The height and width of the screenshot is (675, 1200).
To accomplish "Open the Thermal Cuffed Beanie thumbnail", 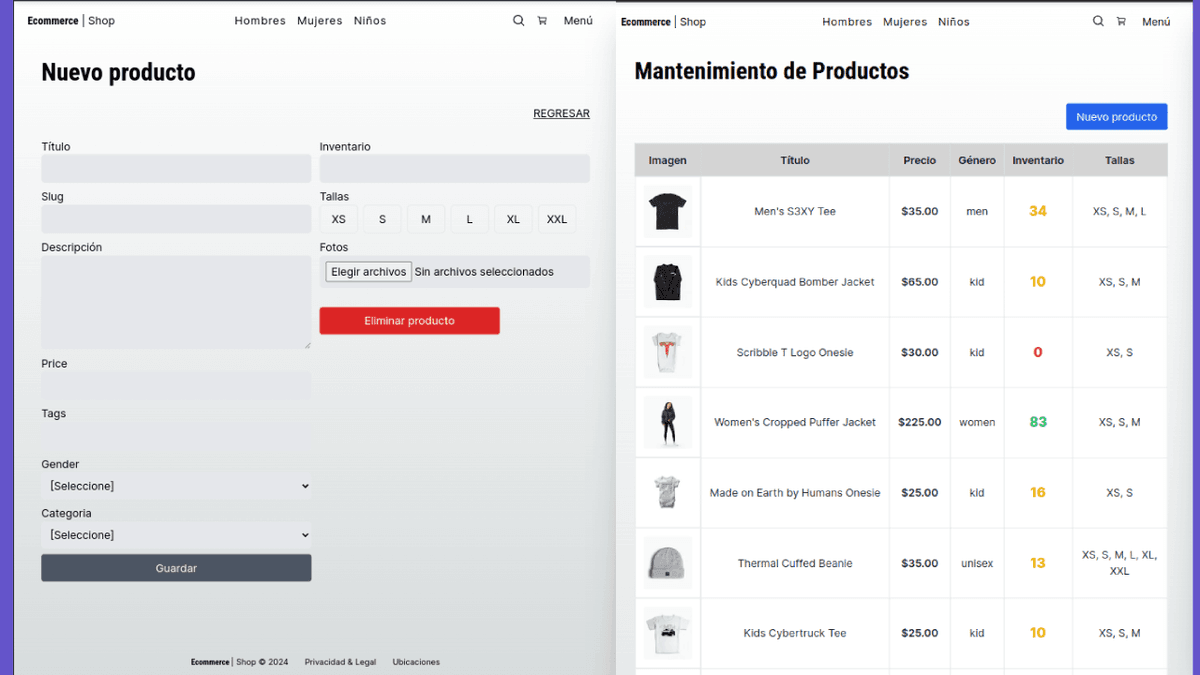I will [668, 563].
